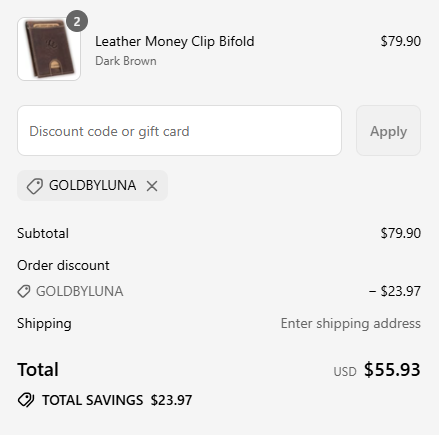Click the quantity badge showing 2
Screen dimensions: 439x435
pyautogui.click(x=77, y=21)
